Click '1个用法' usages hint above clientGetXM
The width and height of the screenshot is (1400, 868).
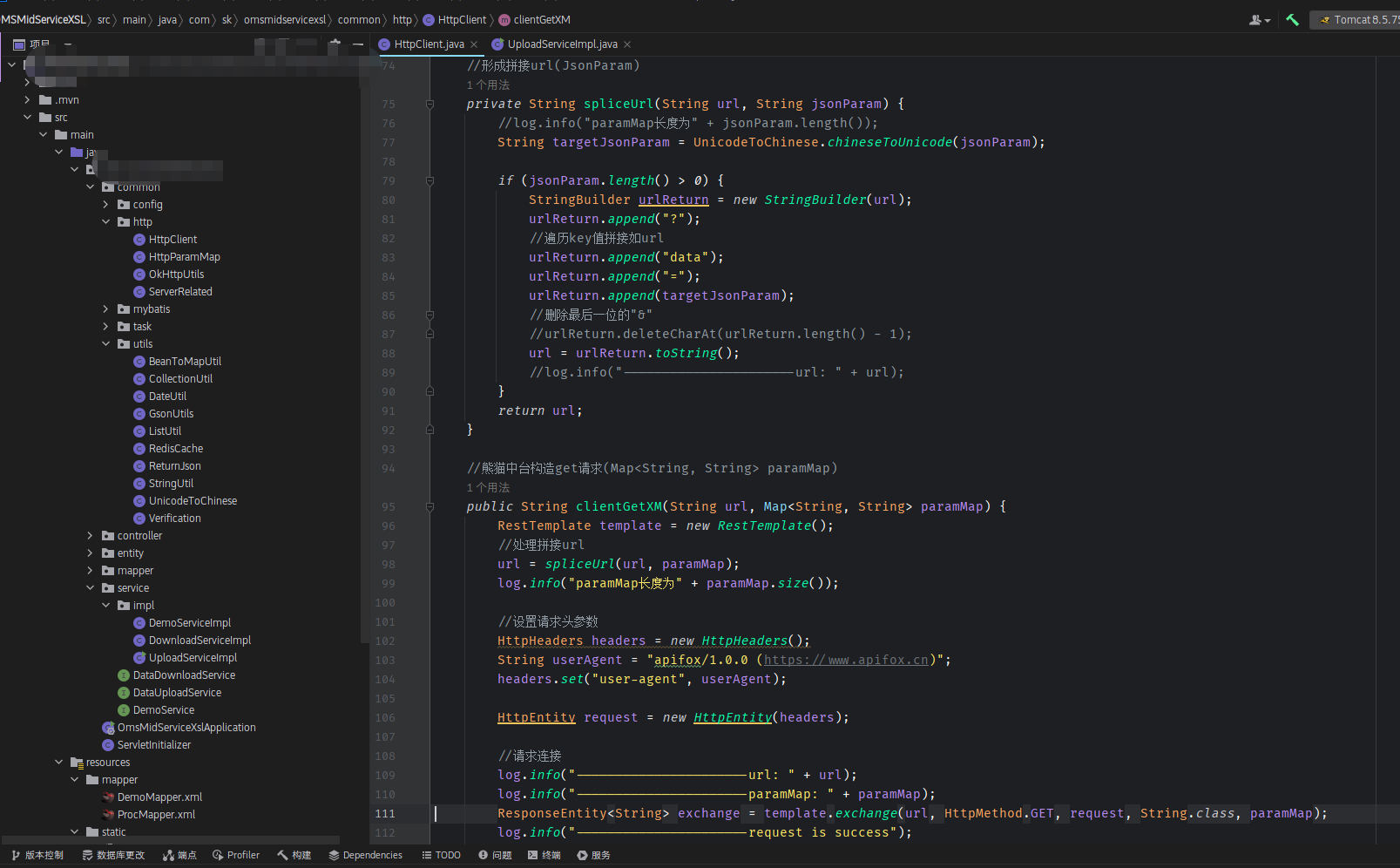pos(488,487)
